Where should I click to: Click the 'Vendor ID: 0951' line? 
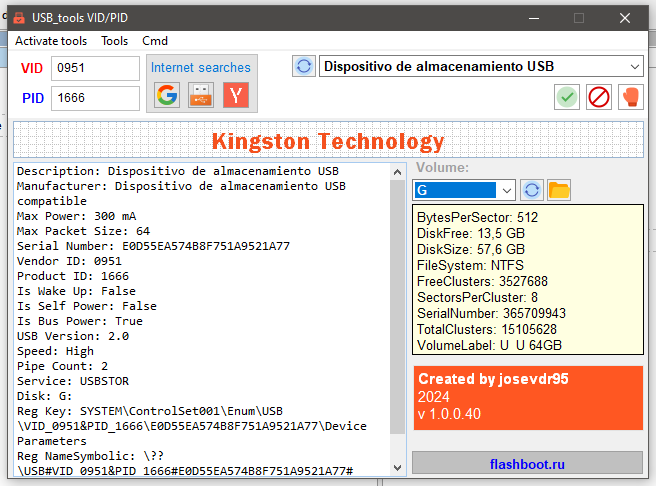click(69, 261)
